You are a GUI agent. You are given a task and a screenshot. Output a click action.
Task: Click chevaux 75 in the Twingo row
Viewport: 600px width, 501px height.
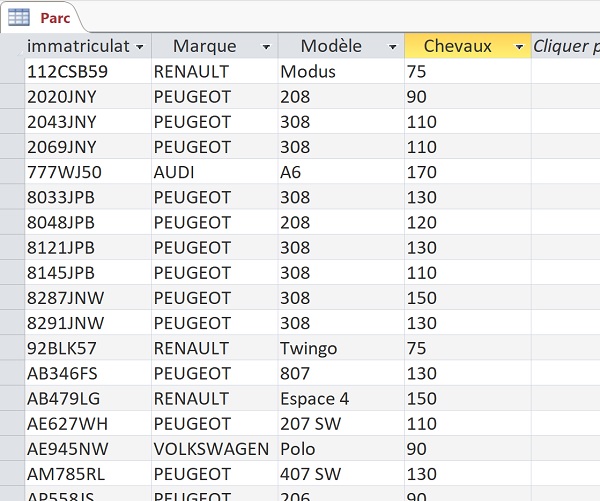click(468, 348)
